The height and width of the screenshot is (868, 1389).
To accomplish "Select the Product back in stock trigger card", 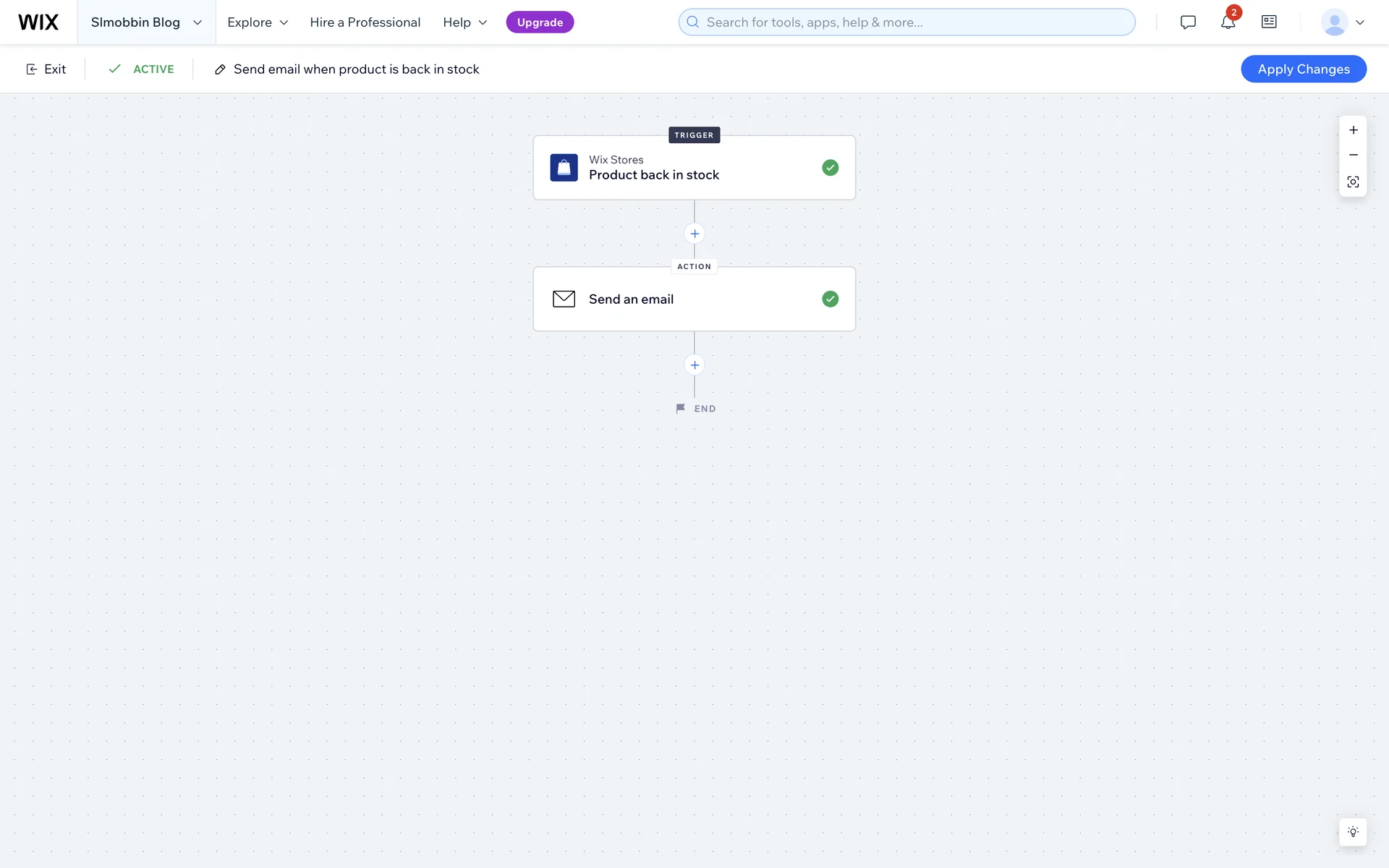I will pyautogui.click(x=694, y=168).
